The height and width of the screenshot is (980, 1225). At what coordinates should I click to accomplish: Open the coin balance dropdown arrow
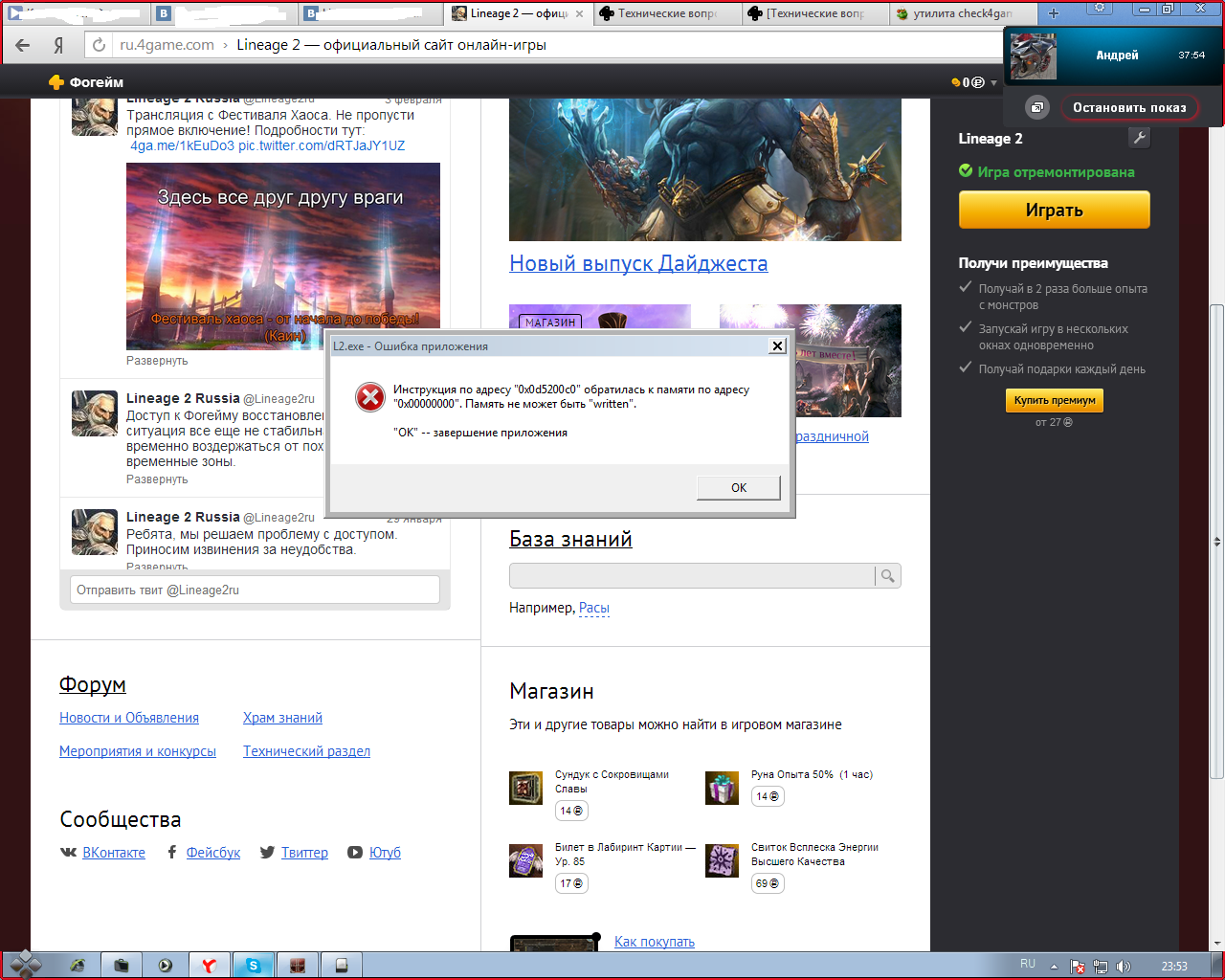pyautogui.click(x=993, y=82)
